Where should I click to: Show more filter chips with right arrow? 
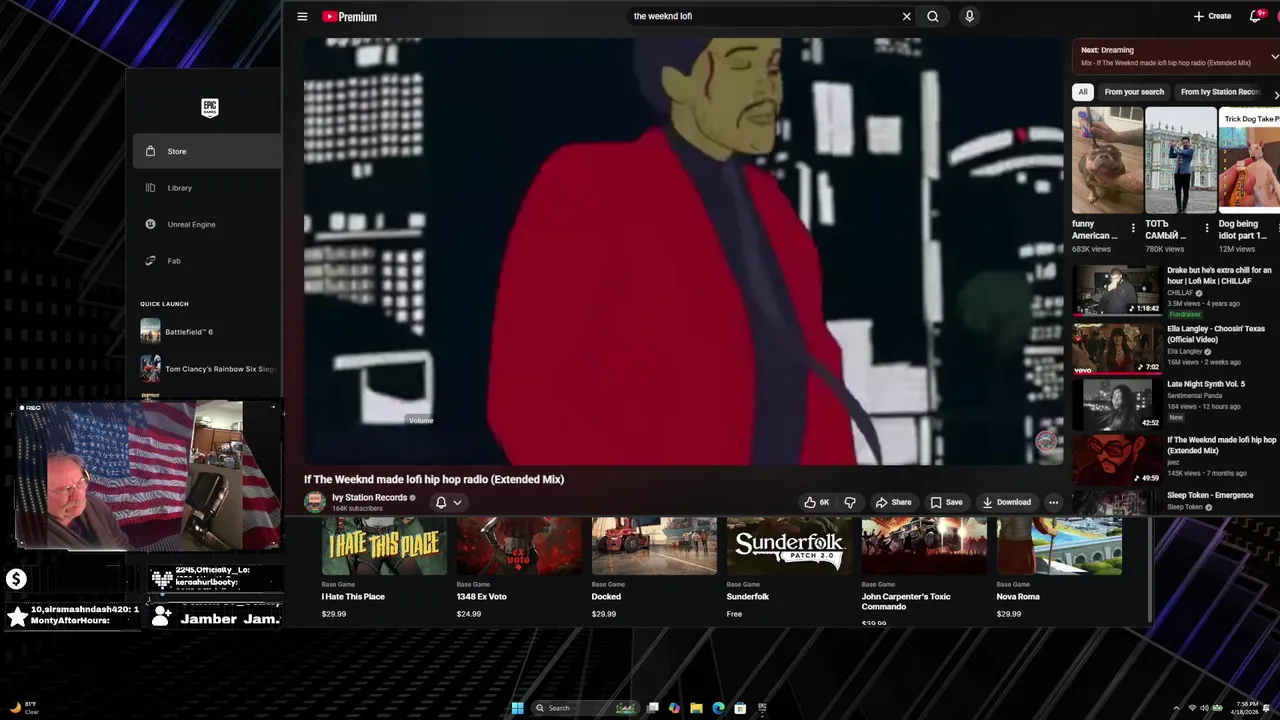pyautogui.click(x=1275, y=94)
